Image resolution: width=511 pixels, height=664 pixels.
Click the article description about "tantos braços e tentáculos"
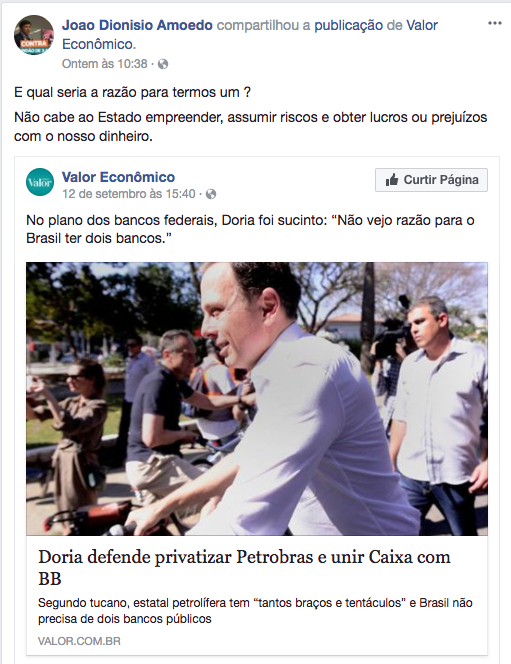pos(255,611)
